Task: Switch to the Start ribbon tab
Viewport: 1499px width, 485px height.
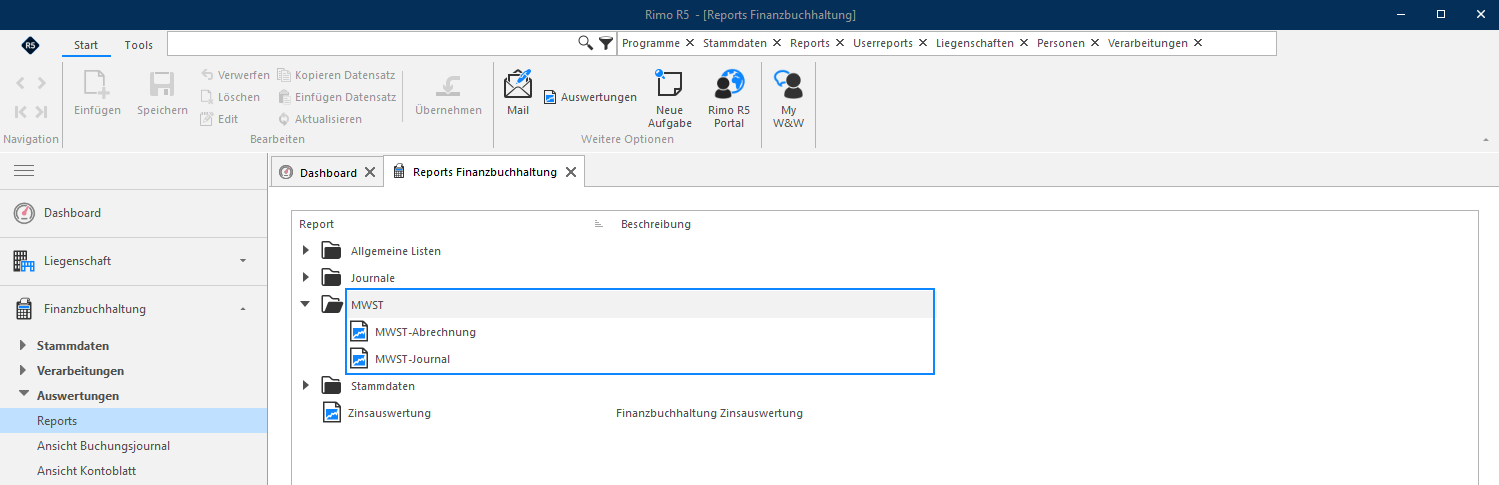Action: click(x=86, y=45)
